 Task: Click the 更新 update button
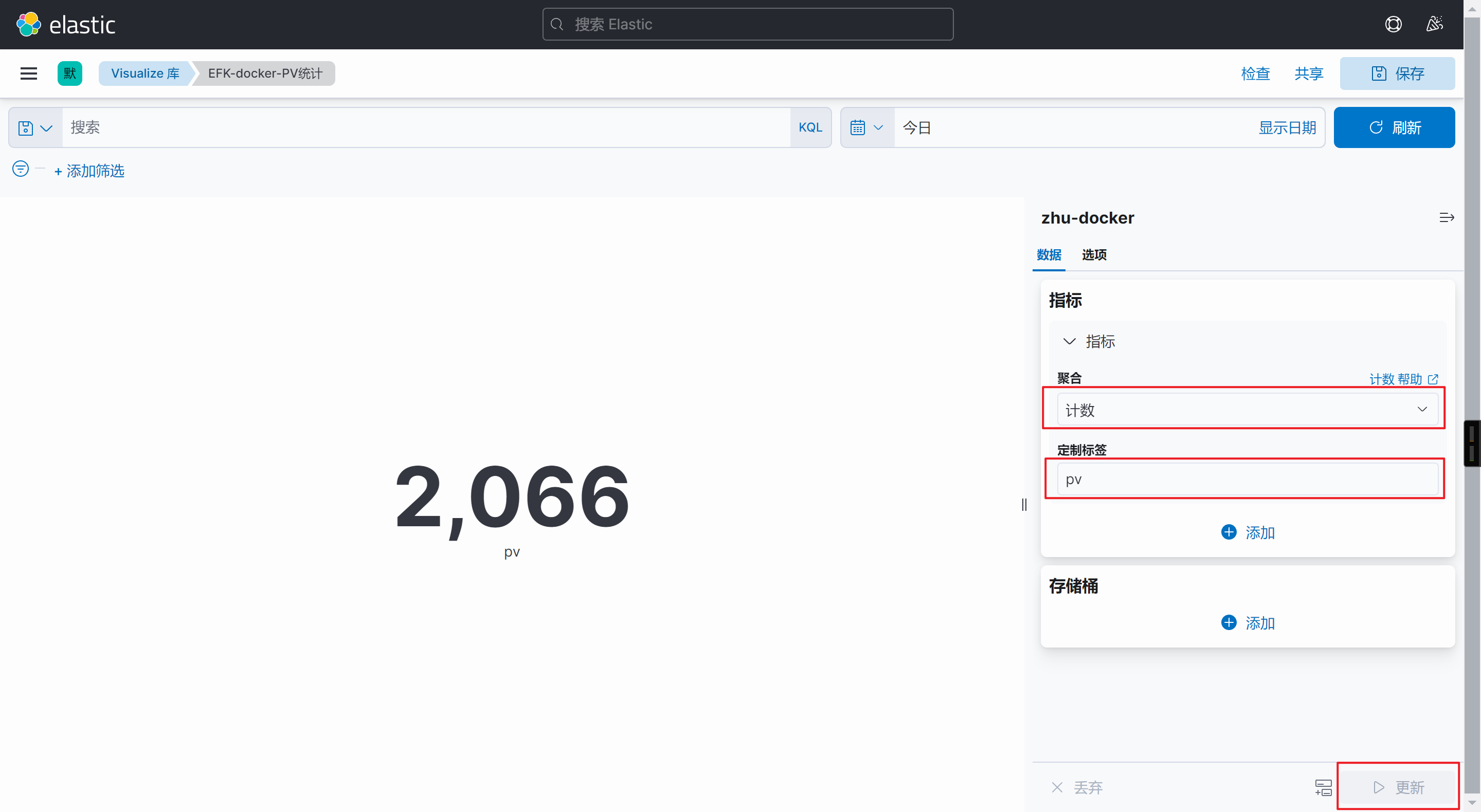coord(1398,787)
